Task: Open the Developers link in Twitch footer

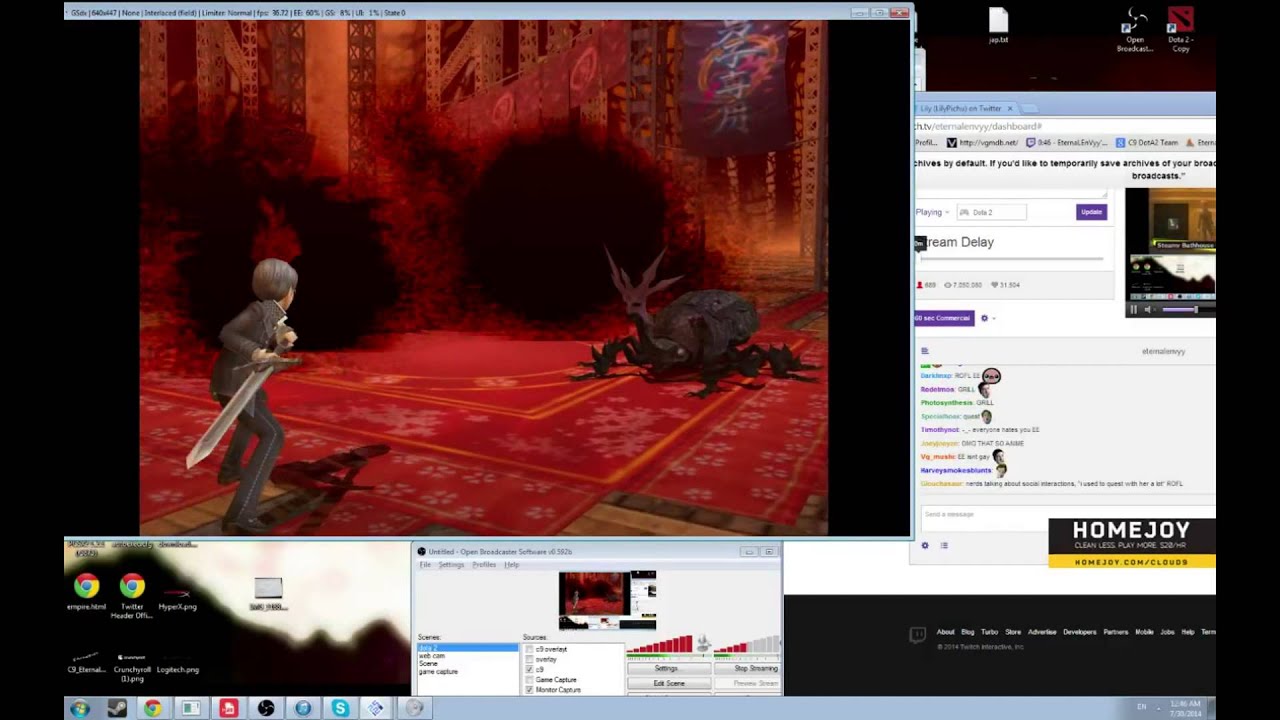Action: [x=1080, y=632]
